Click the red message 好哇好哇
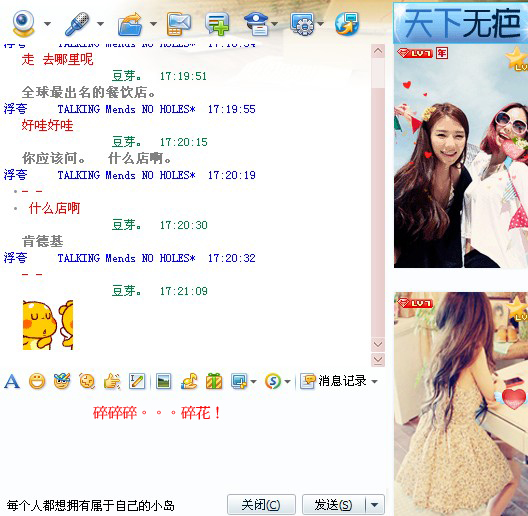Viewport: 528px width, 516px height. pos(47,125)
